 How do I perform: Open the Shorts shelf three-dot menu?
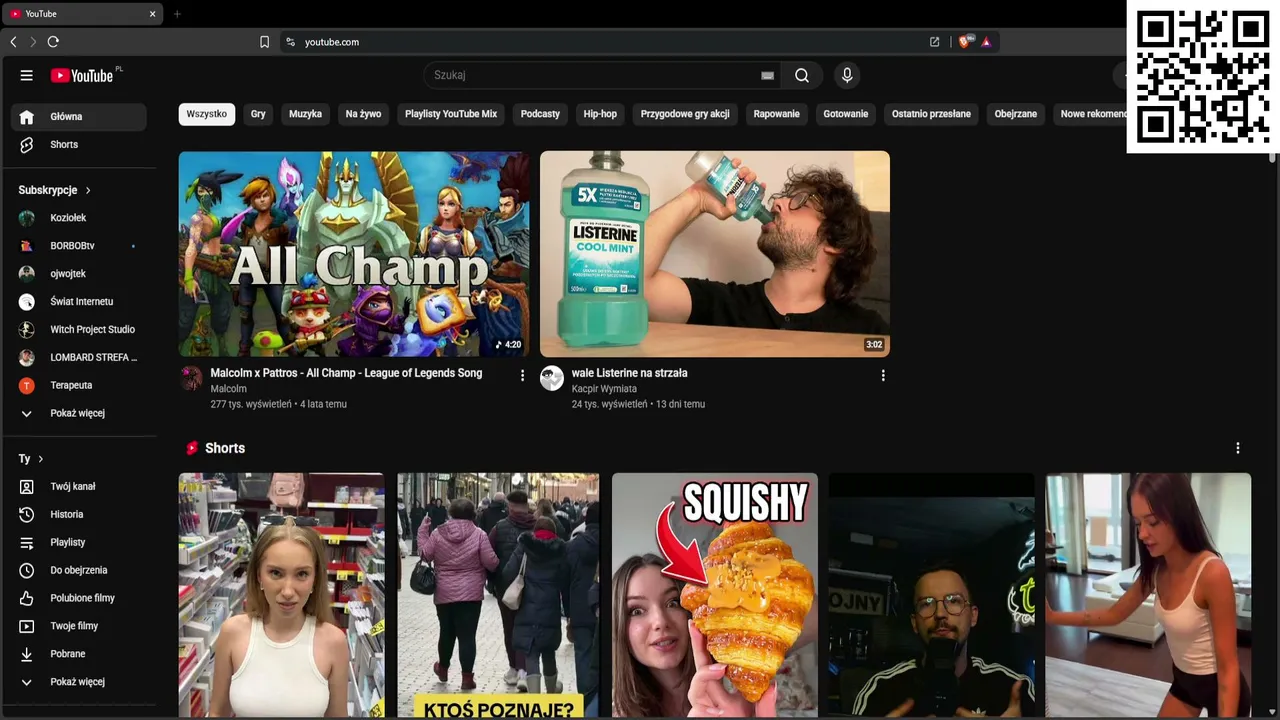(1238, 448)
